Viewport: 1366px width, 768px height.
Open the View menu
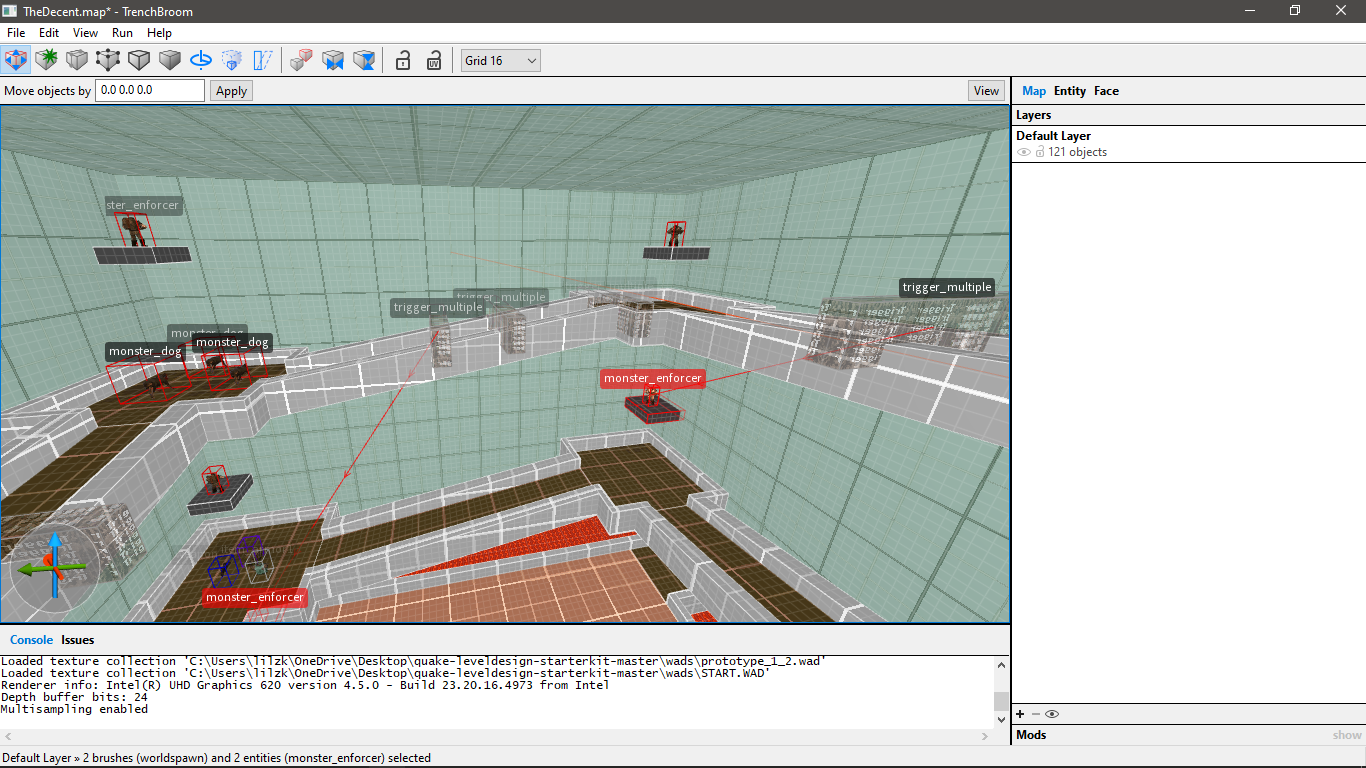tap(86, 33)
